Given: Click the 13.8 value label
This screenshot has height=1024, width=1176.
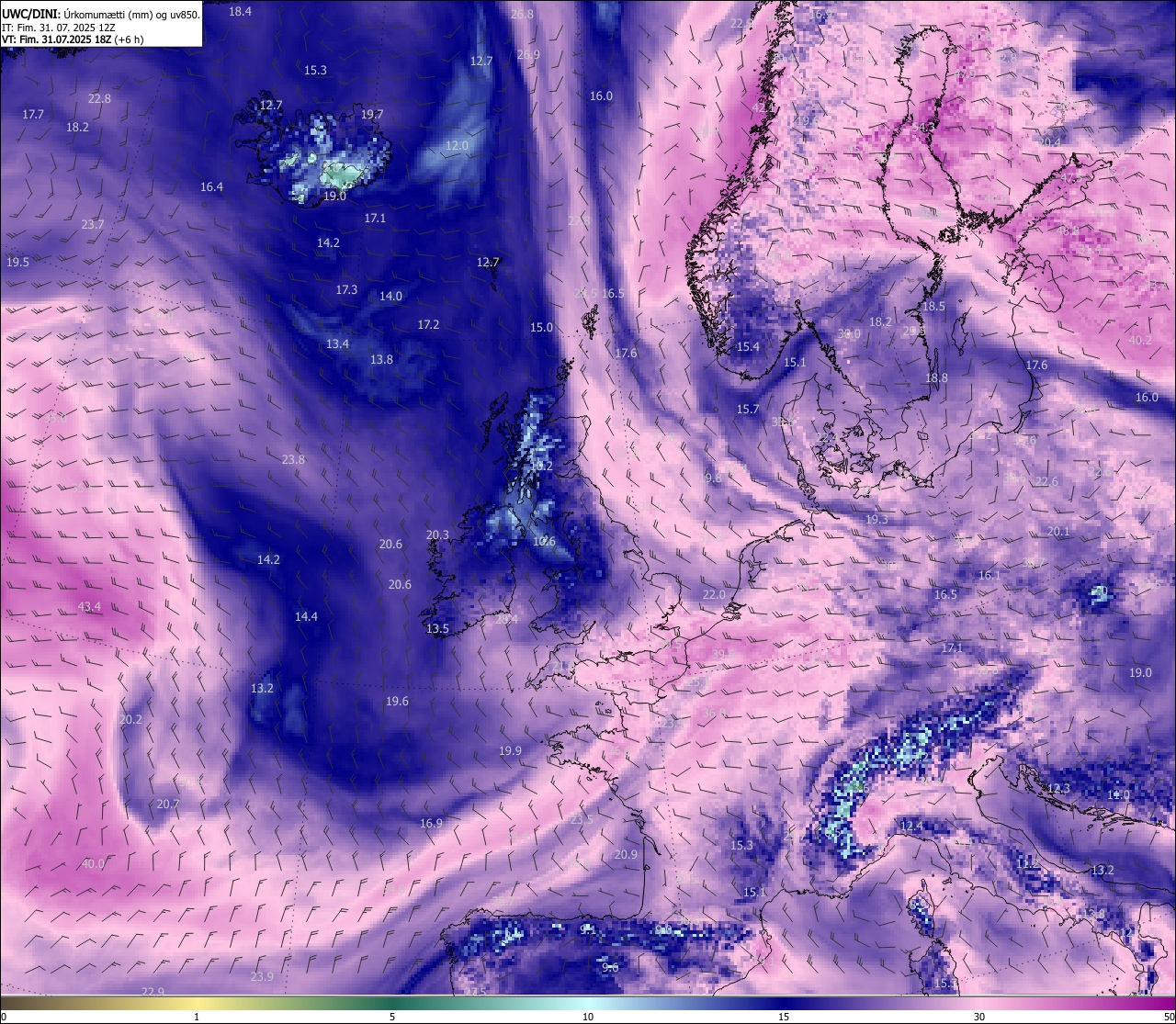Looking at the screenshot, I should click(x=381, y=359).
